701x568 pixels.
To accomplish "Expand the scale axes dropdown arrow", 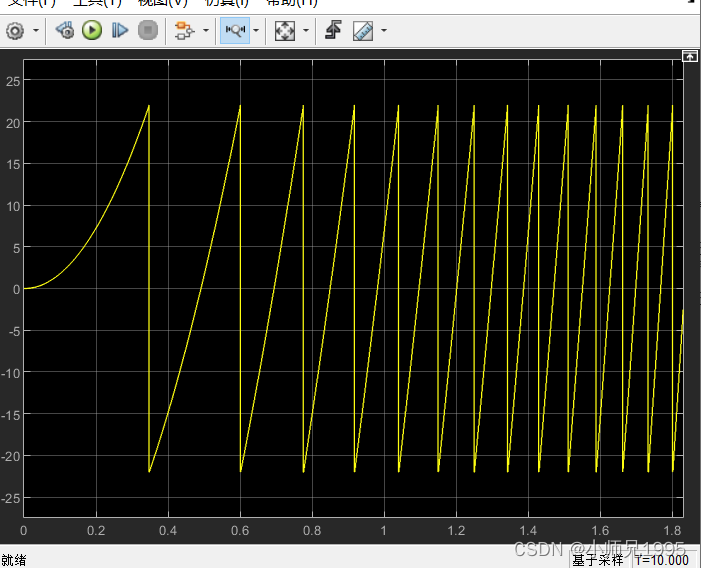I will click(306, 31).
